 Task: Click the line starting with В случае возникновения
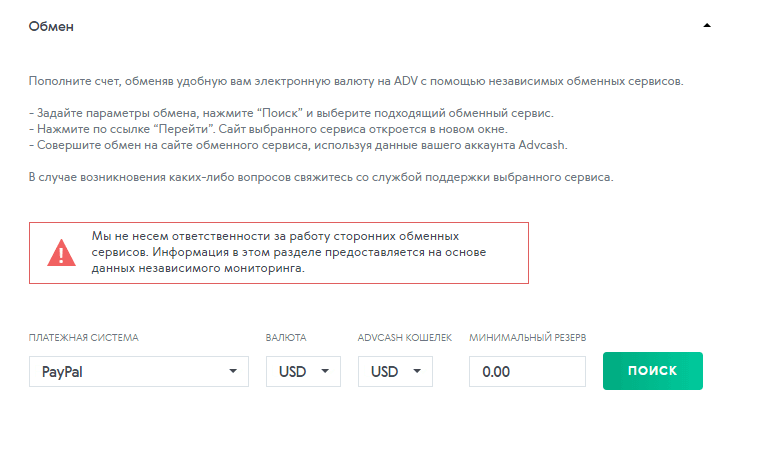[320, 177]
